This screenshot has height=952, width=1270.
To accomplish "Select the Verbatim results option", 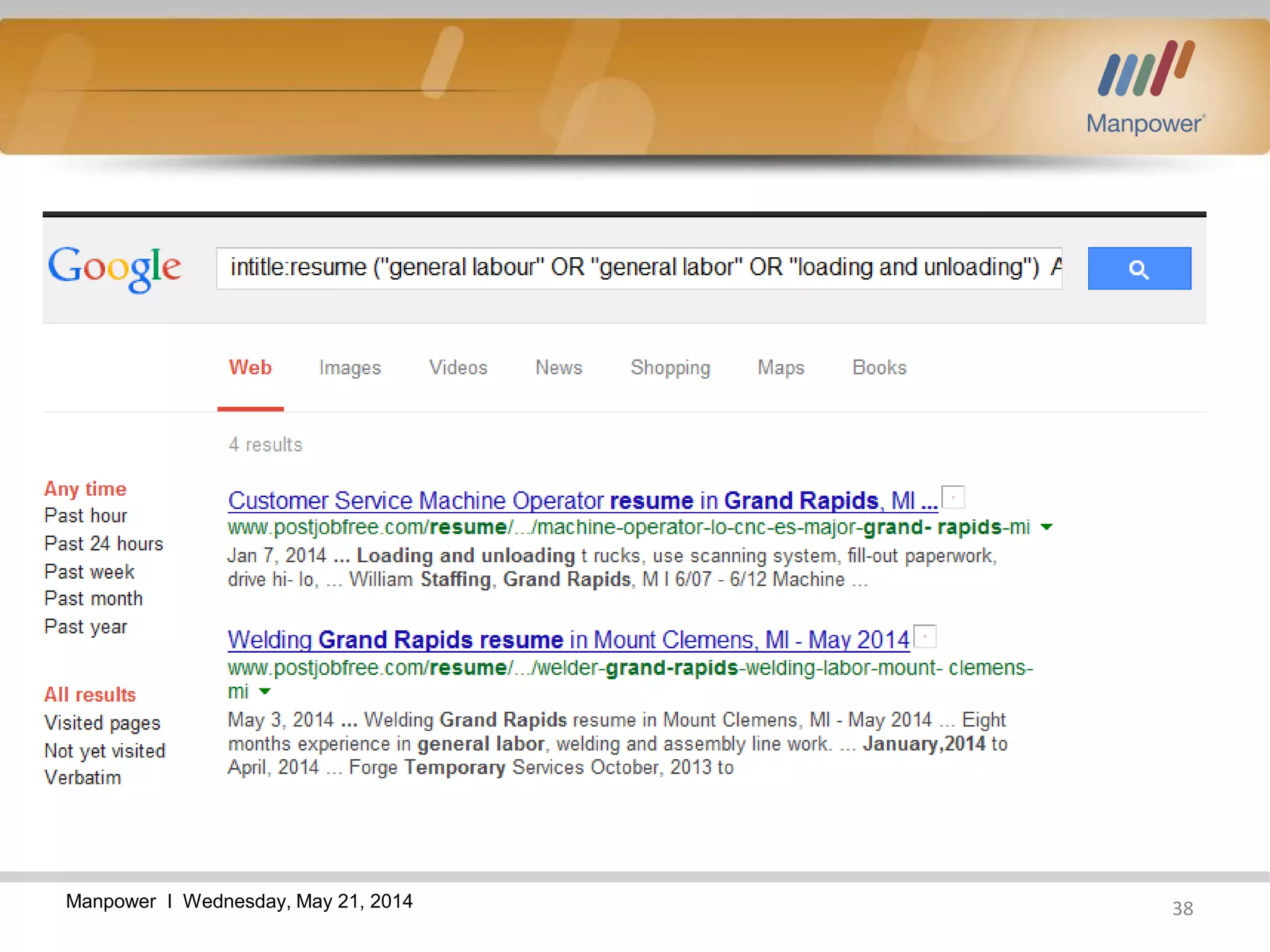I will [82, 777].
